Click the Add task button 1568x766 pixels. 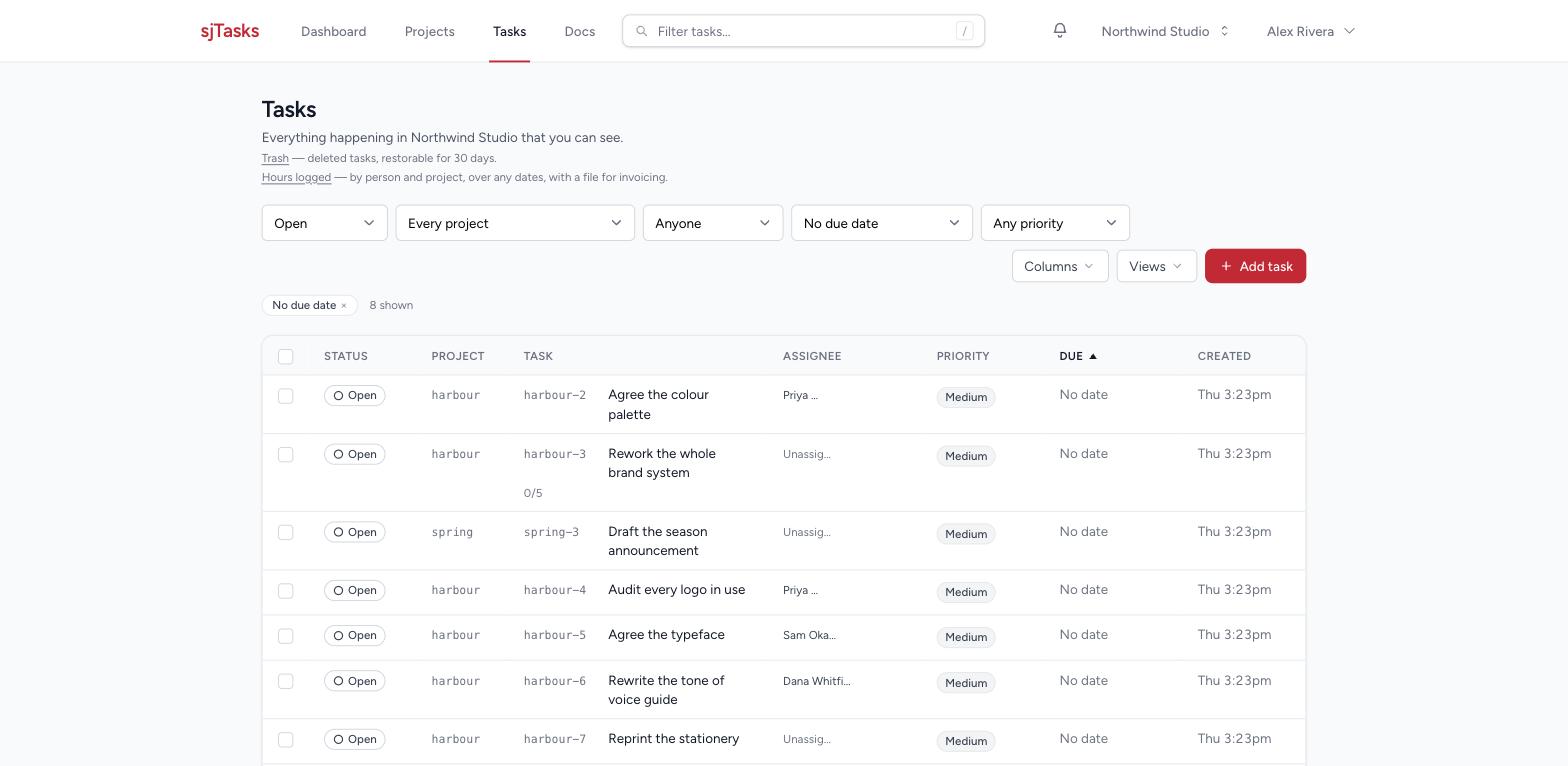click(1255, 266)
